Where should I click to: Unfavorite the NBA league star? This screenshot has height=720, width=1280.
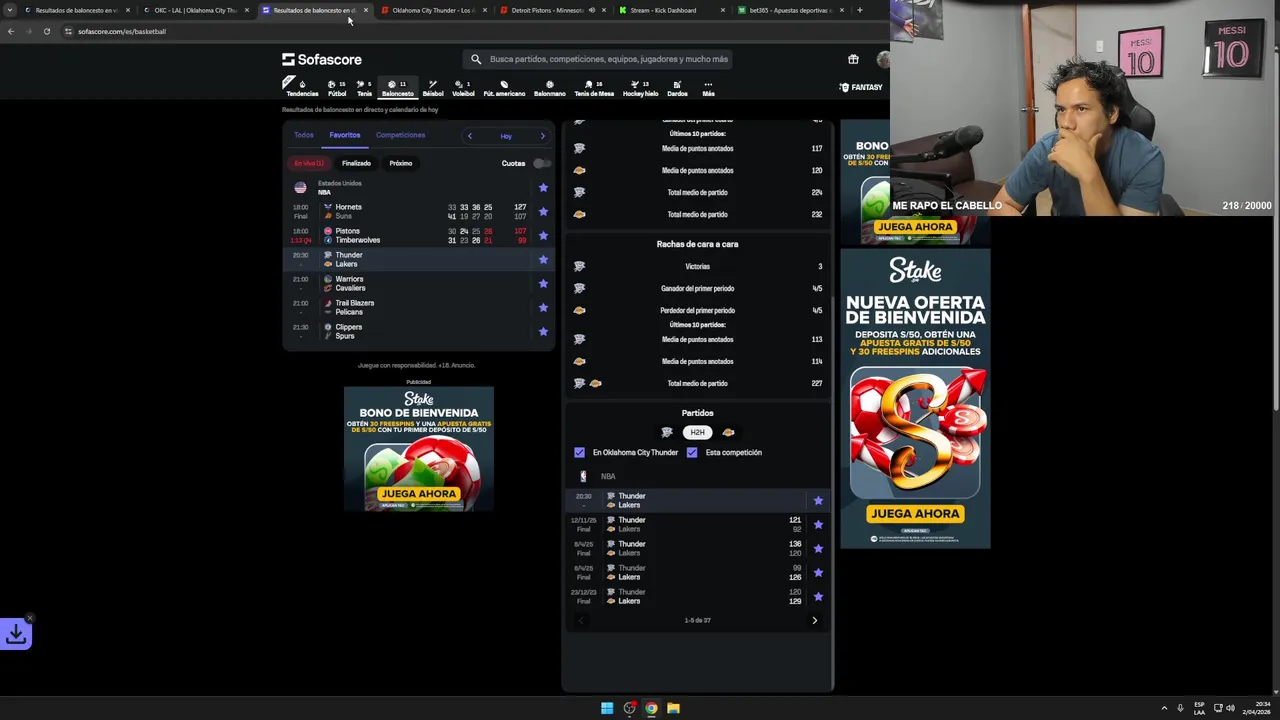tap(543, 187)
